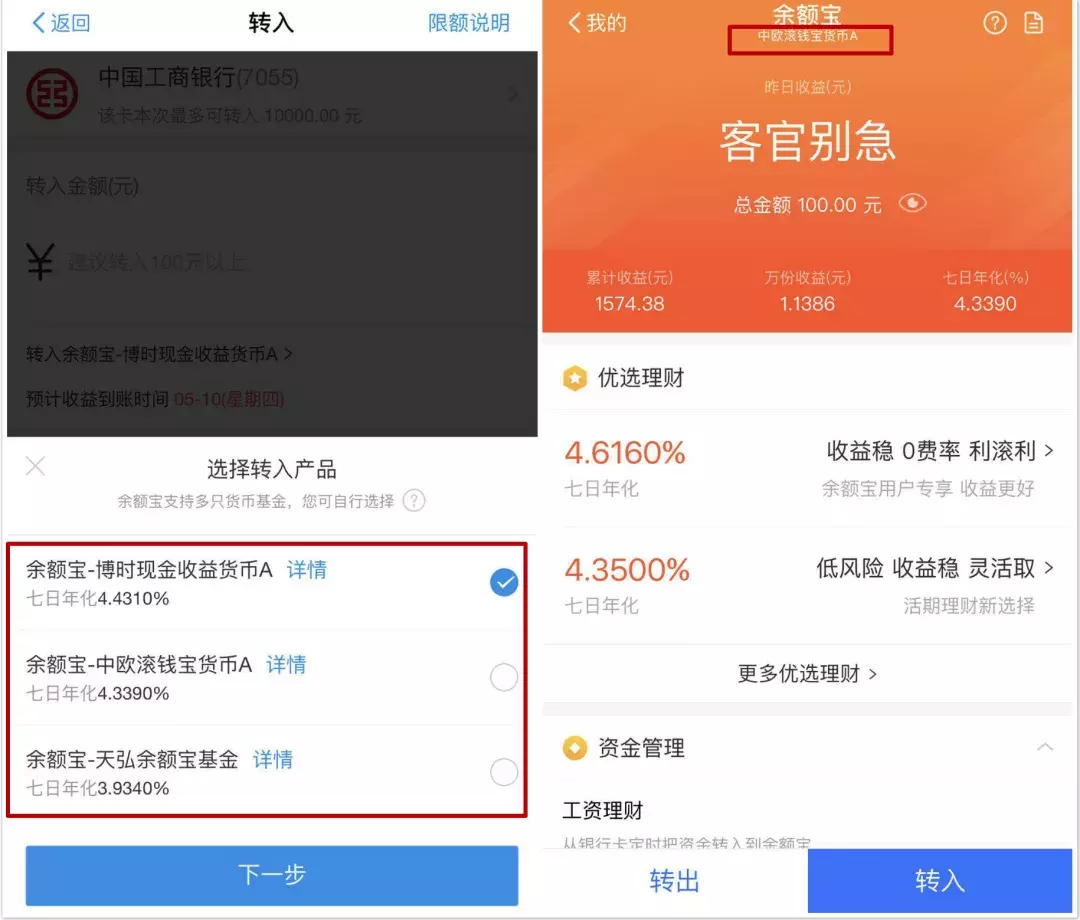Tap the 资金管理 coin icon
Screen dimensions: 1080x920
point(574,748)
